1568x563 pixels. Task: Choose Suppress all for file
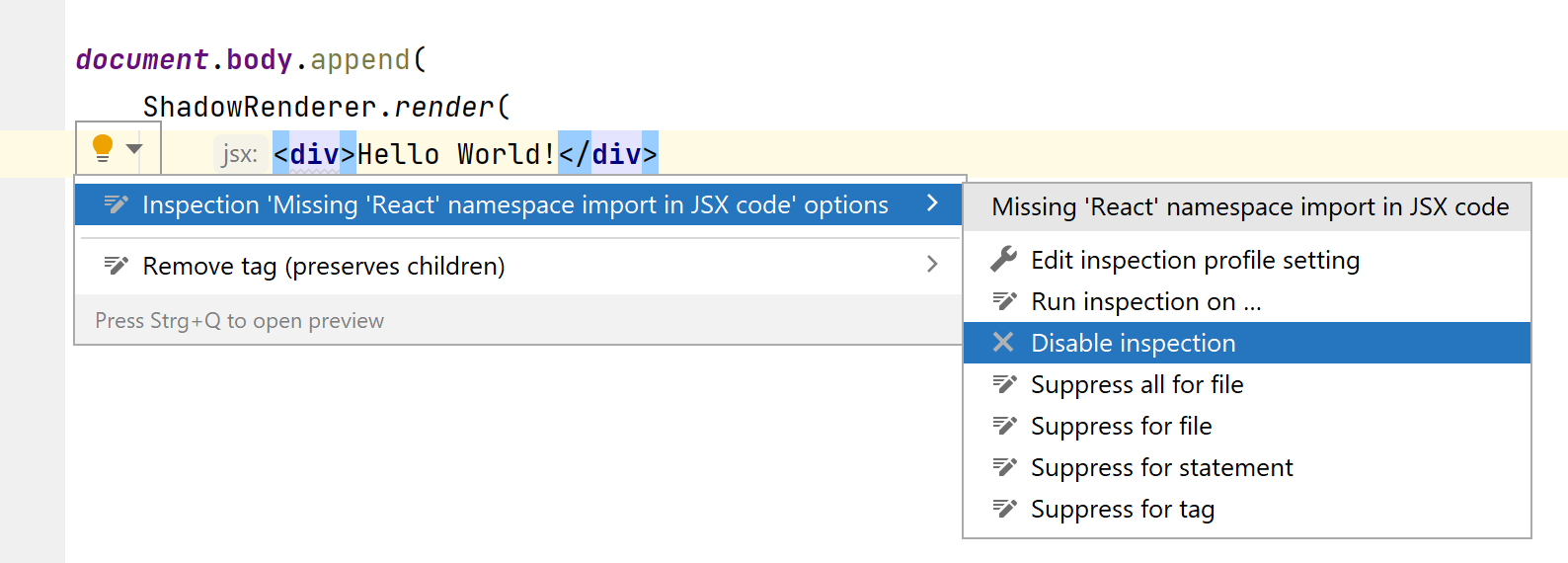1247,384
